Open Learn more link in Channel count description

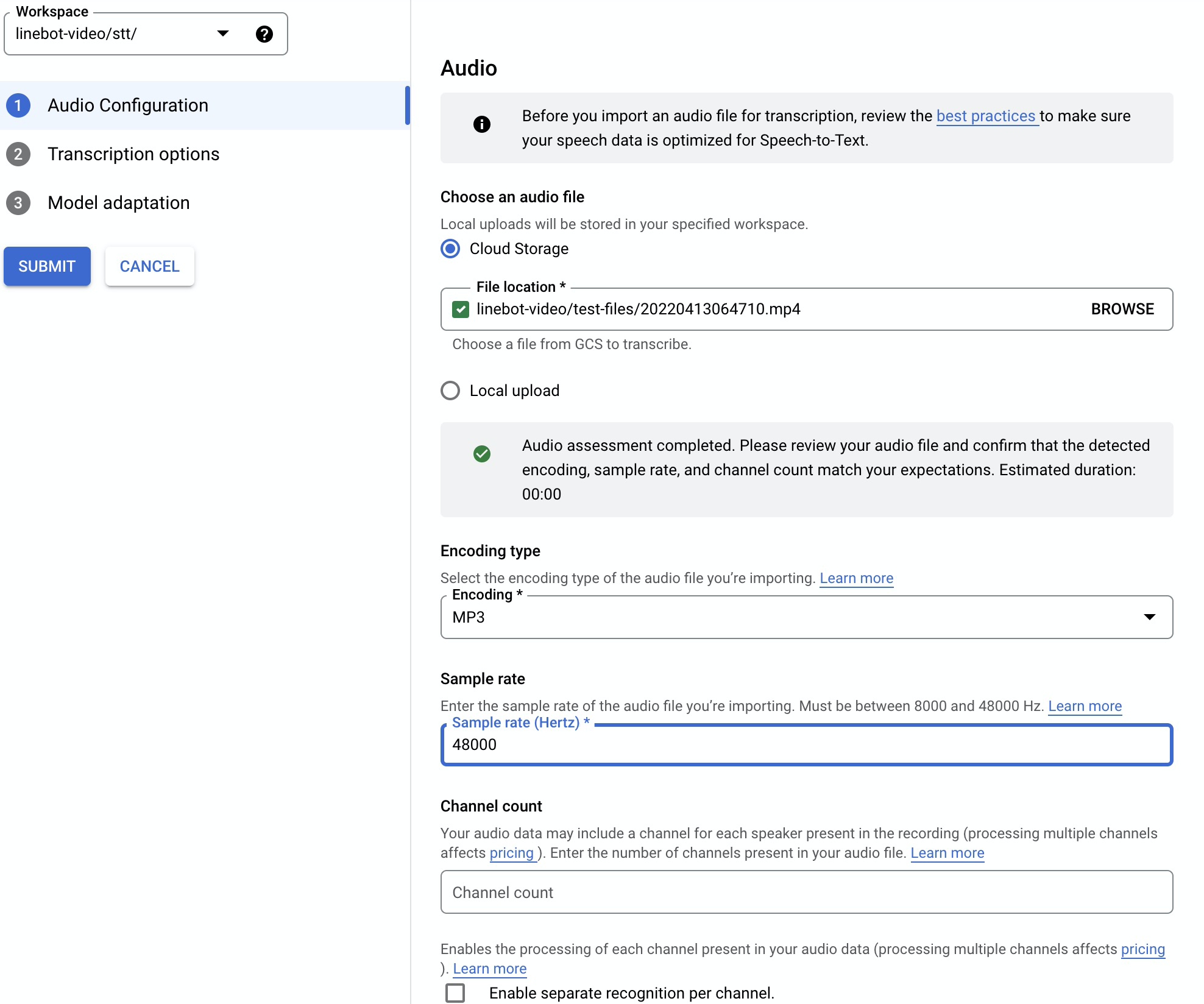coord(947,853)
